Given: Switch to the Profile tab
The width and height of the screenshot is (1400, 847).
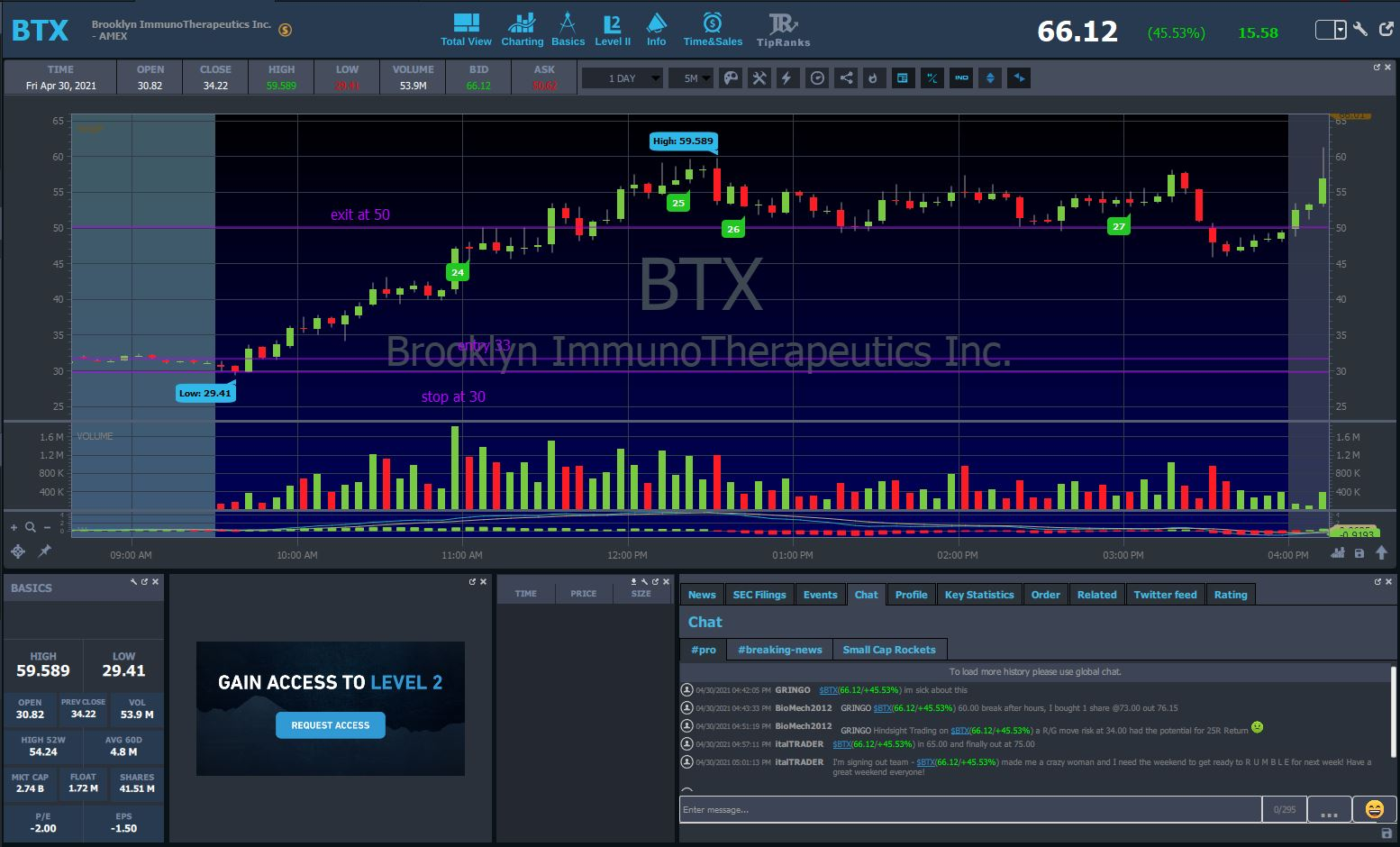Looking at the screenshot, I should click(x=911, y=595).
